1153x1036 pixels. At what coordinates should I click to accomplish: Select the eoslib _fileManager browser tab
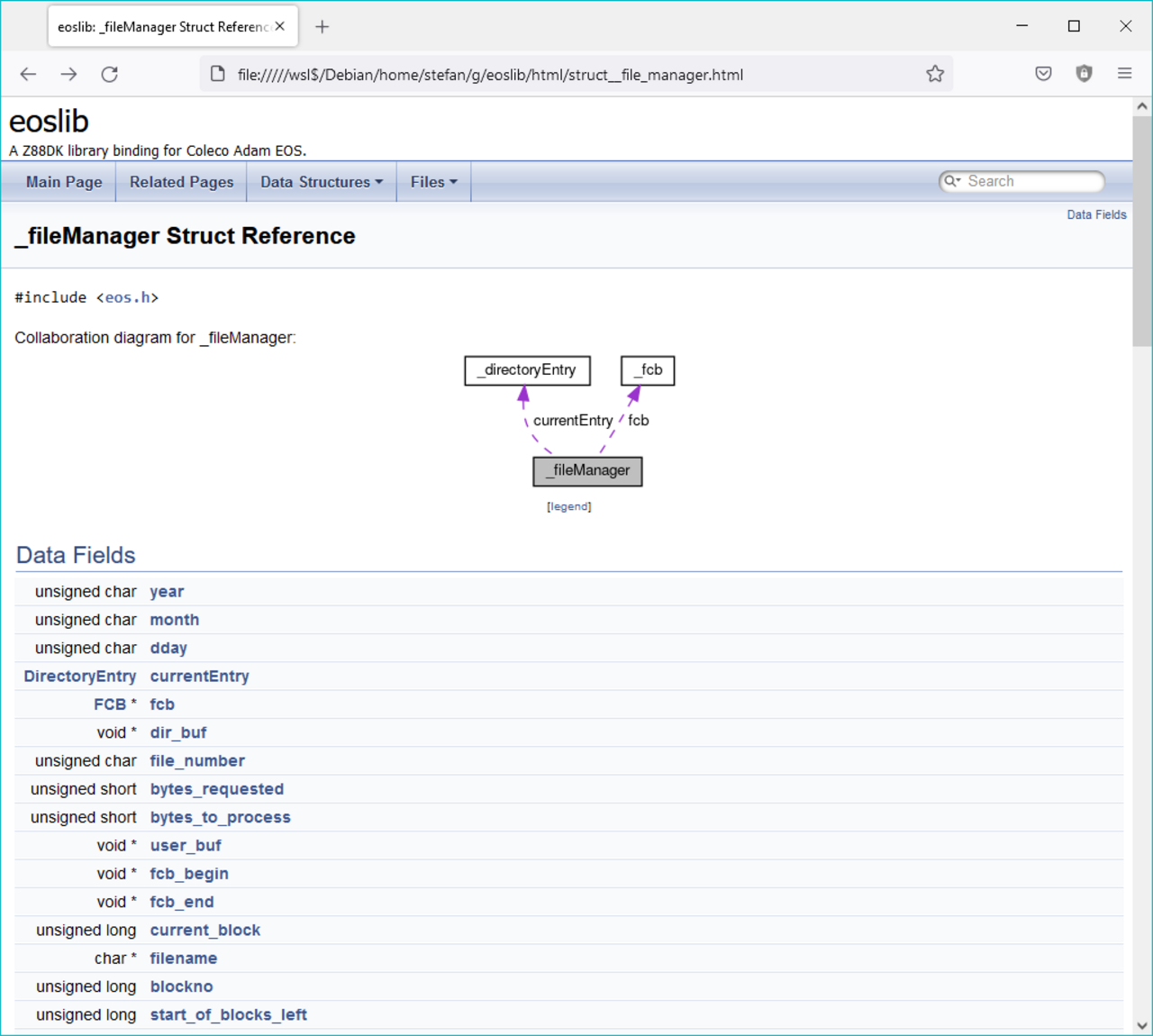click(x=173, y=27)
